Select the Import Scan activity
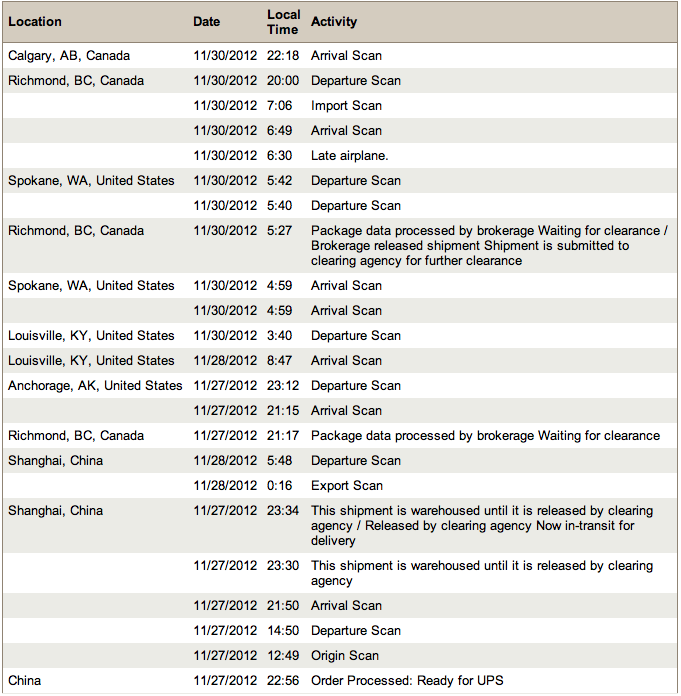This screenshot has height=696, width=681. point(346,106)
